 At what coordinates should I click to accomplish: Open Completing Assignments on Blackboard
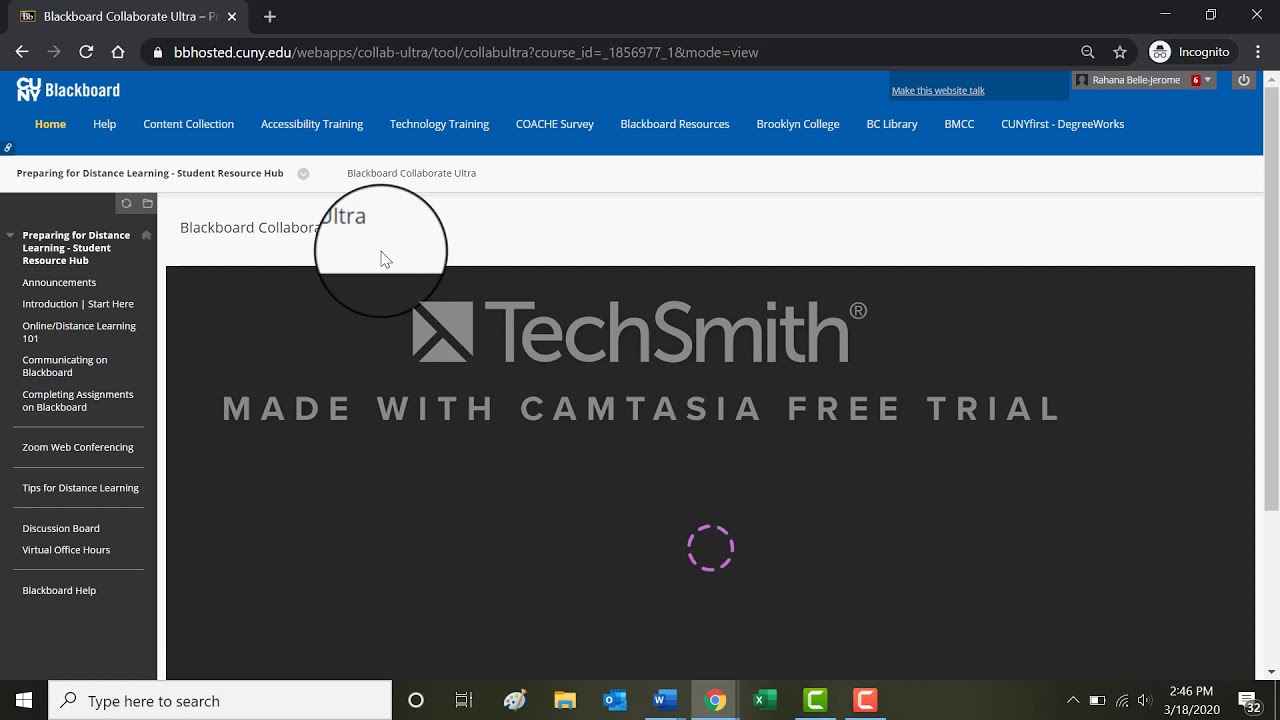pyautogui.click(x=78, y=401)
